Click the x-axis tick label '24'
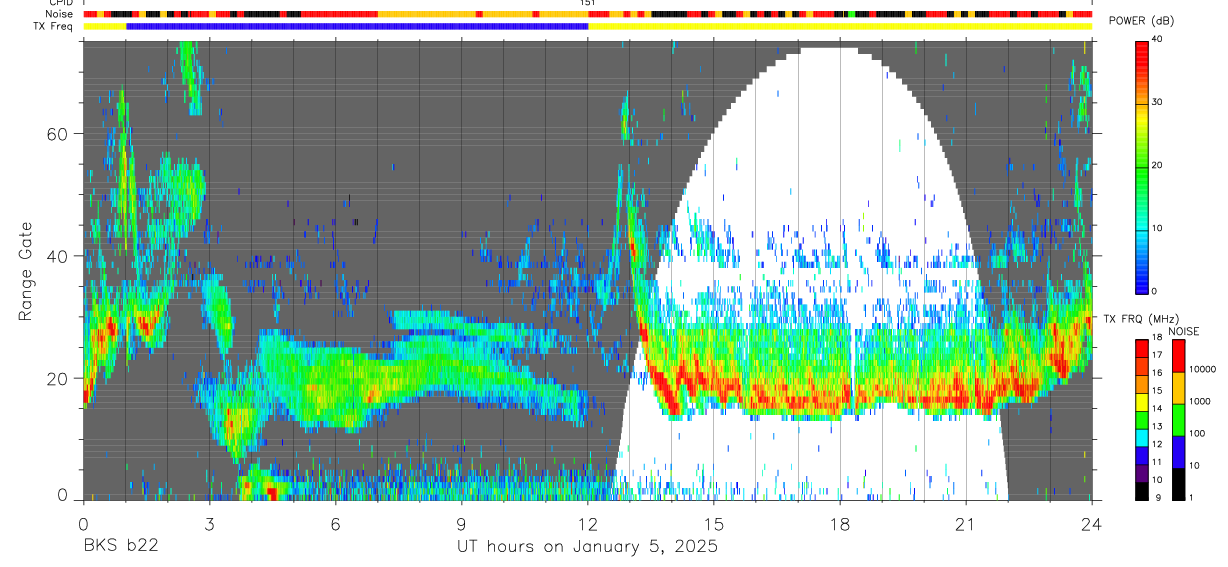Viewport: 1228px width, 567px height. [1092, 523]
